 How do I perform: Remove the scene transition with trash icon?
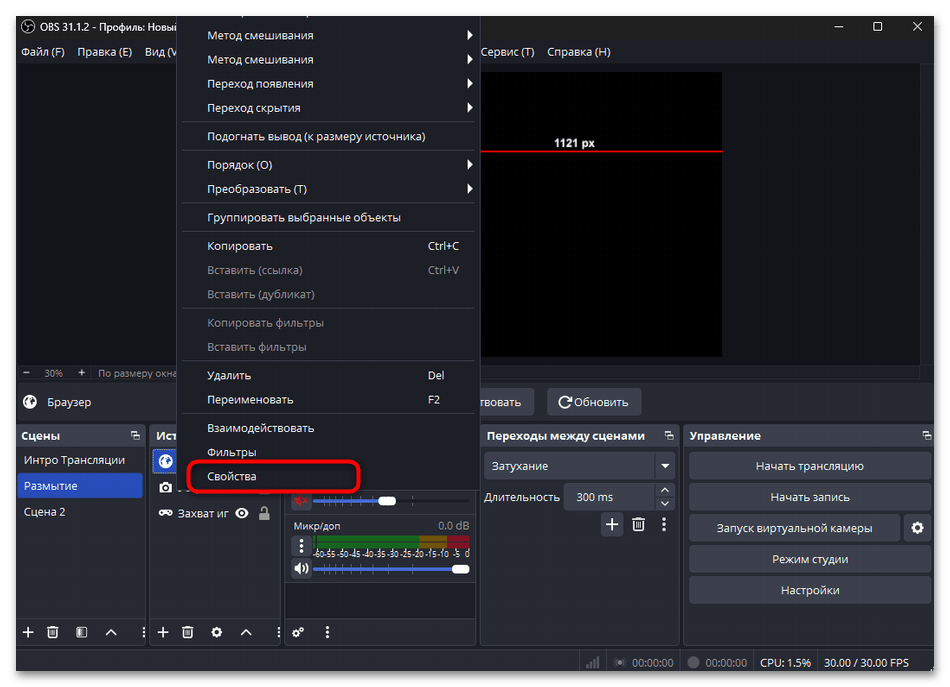638,524
